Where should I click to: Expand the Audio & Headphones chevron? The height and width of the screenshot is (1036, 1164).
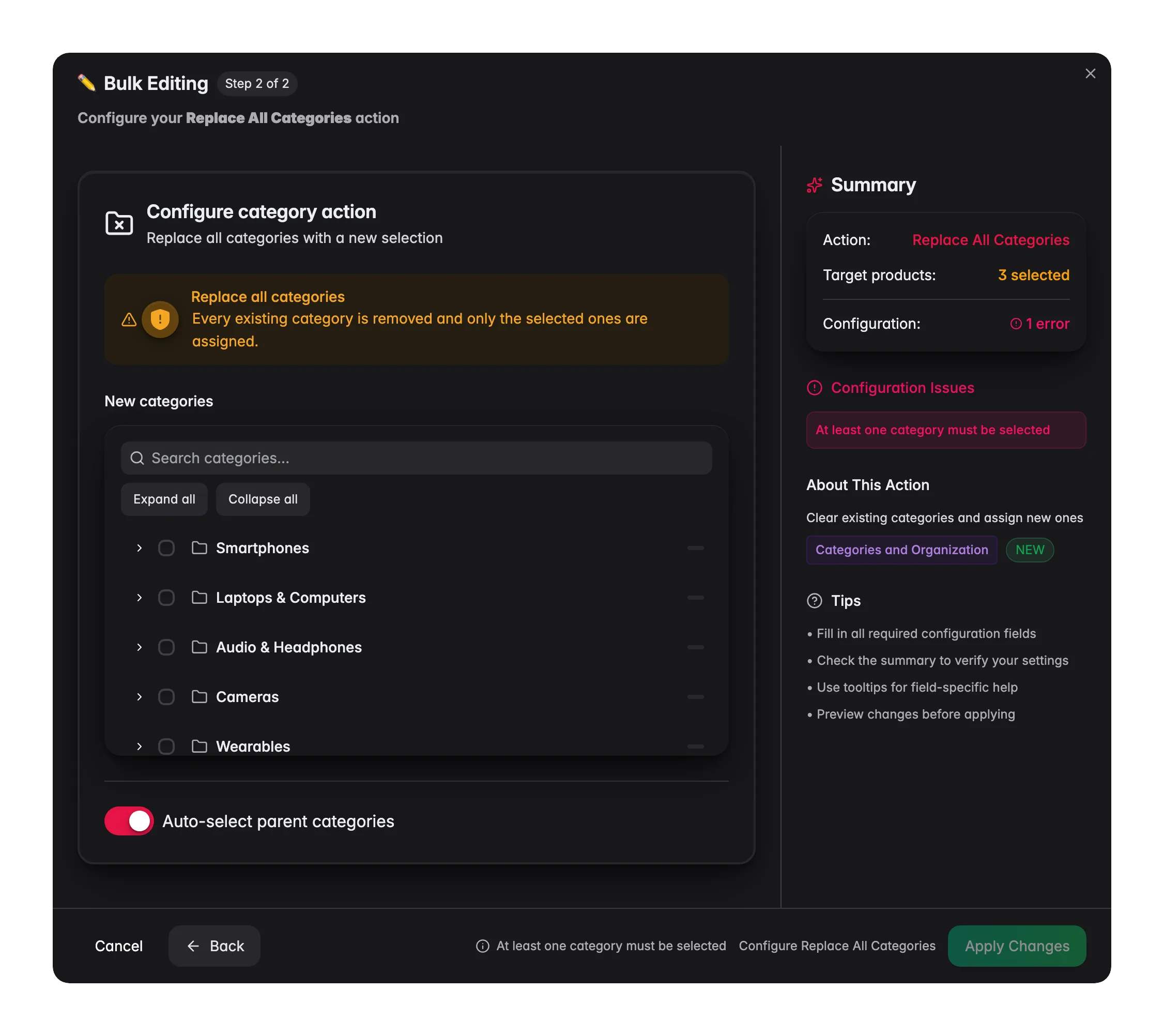pyautogui.click(x=139, y=647)
